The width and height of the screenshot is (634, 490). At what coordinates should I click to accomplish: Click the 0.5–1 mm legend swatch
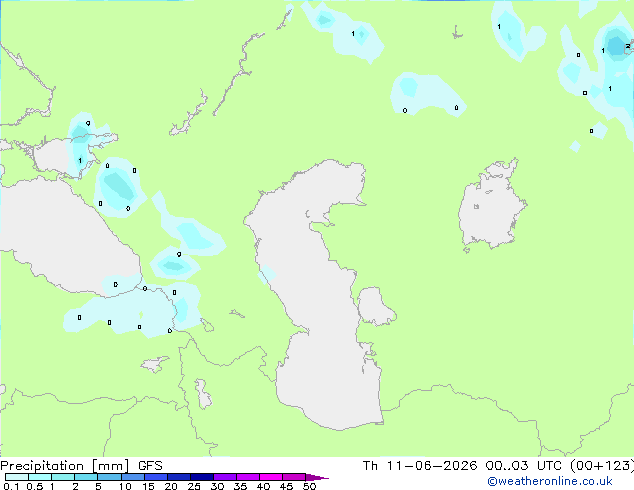40,477
